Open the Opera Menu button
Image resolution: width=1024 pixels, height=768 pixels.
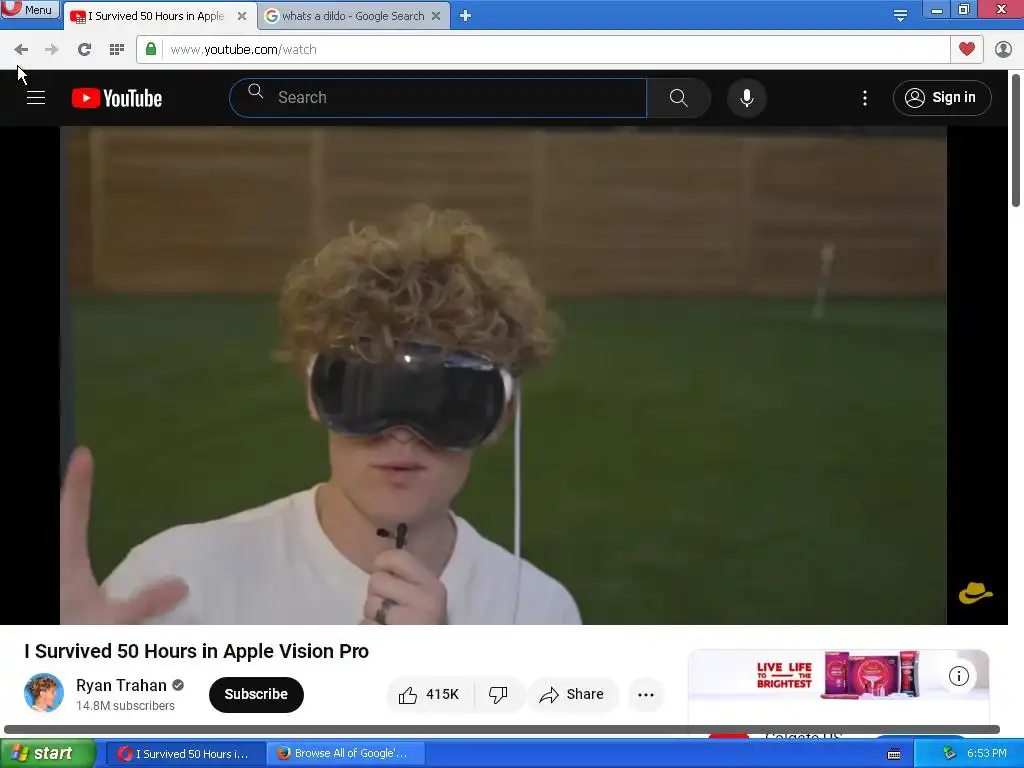(x=30, y=9)
